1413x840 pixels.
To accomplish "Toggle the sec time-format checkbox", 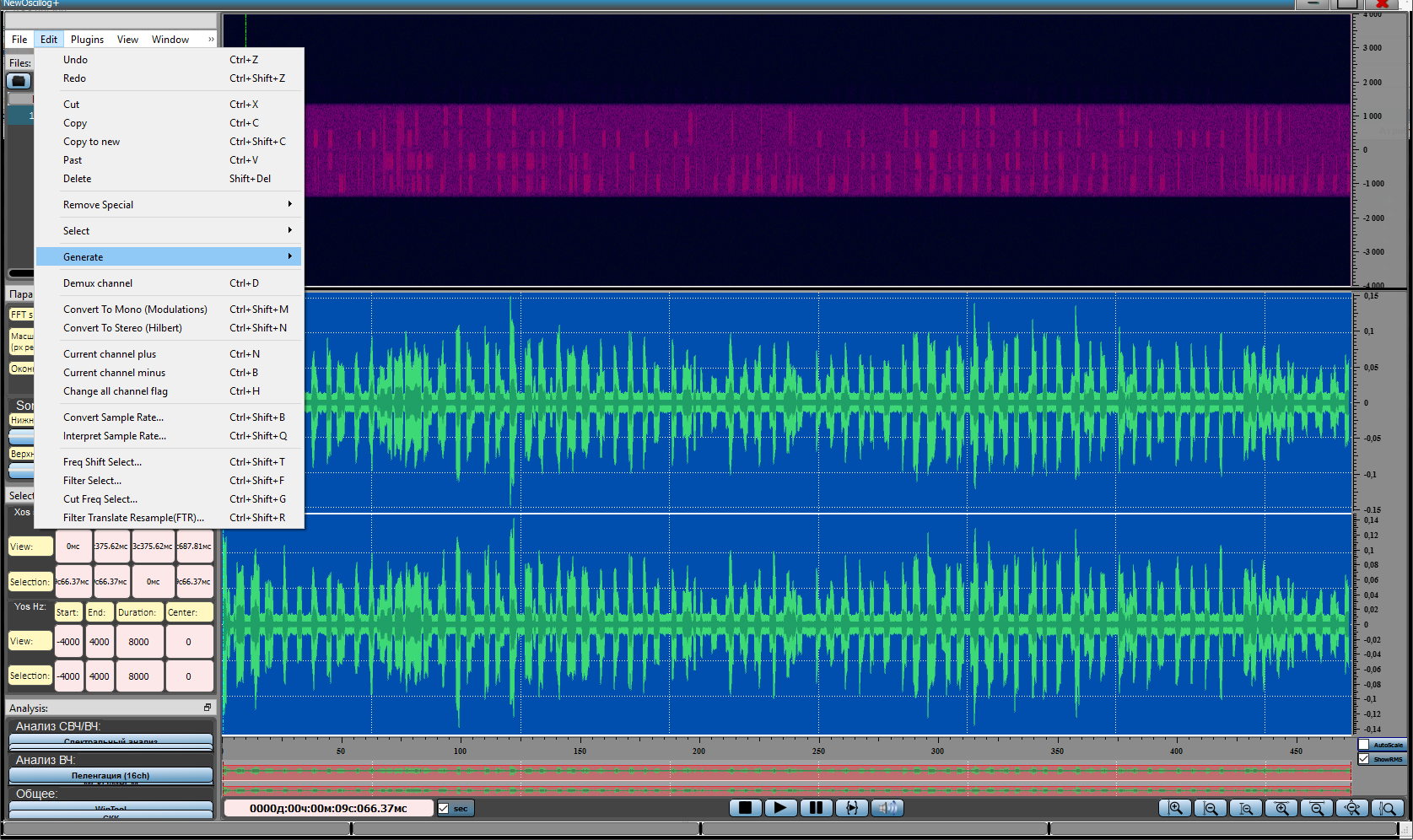I will [444, 808].
